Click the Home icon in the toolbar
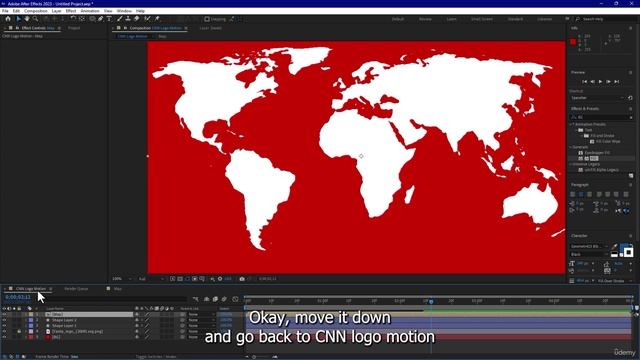This screenshot has width=640, height=360. (x=8, y=19)
